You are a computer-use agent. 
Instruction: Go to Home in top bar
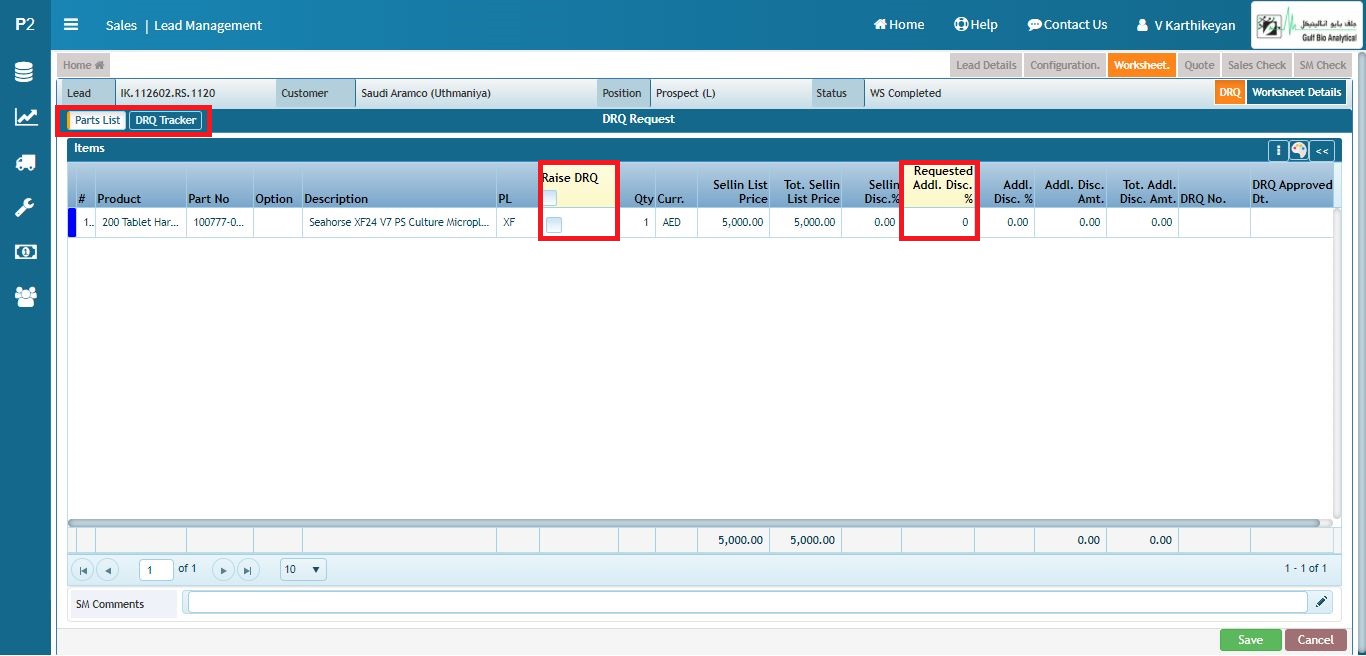click(898, 25)
